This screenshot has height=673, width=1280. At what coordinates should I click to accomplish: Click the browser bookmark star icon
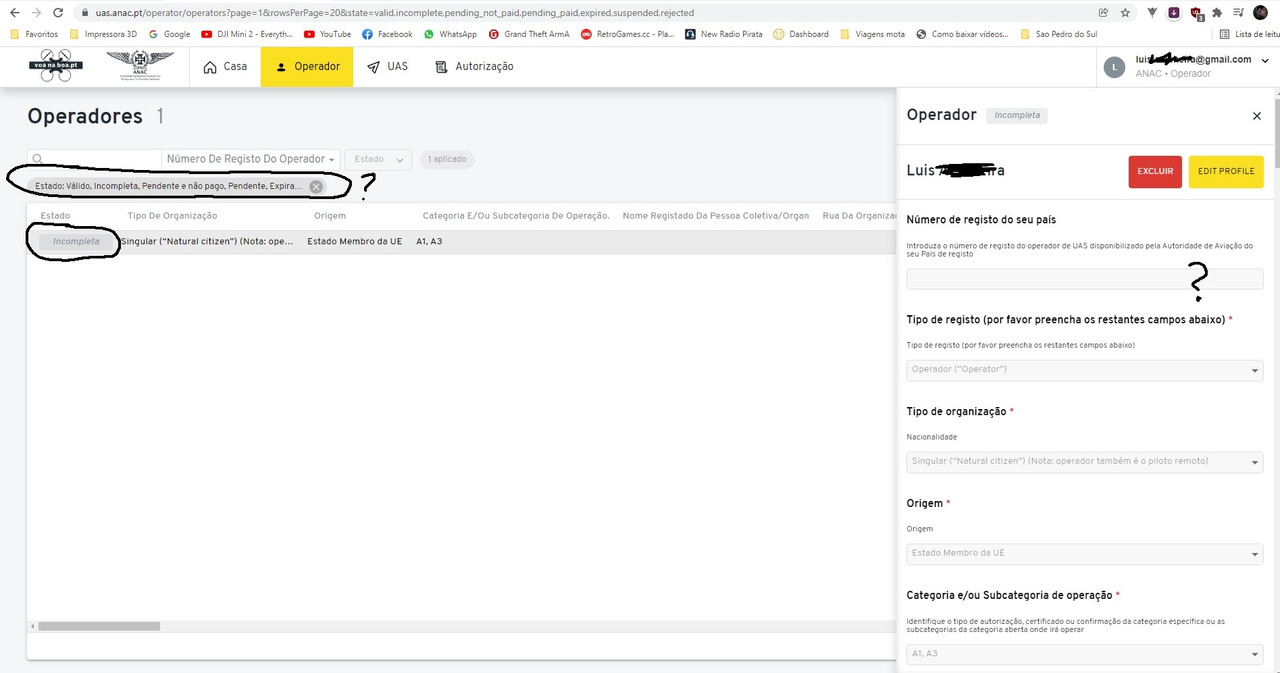1126,13
